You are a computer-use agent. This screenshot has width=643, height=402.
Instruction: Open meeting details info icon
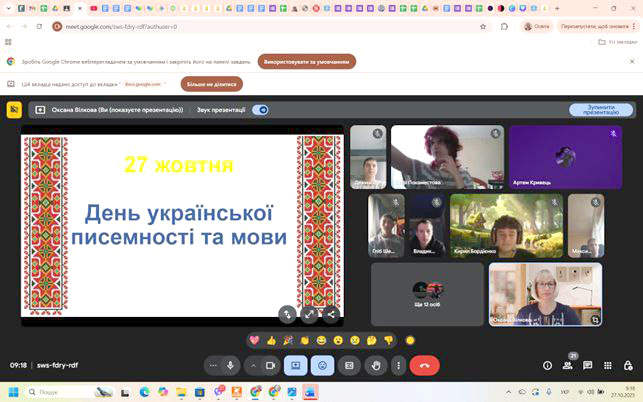[547, 366]
